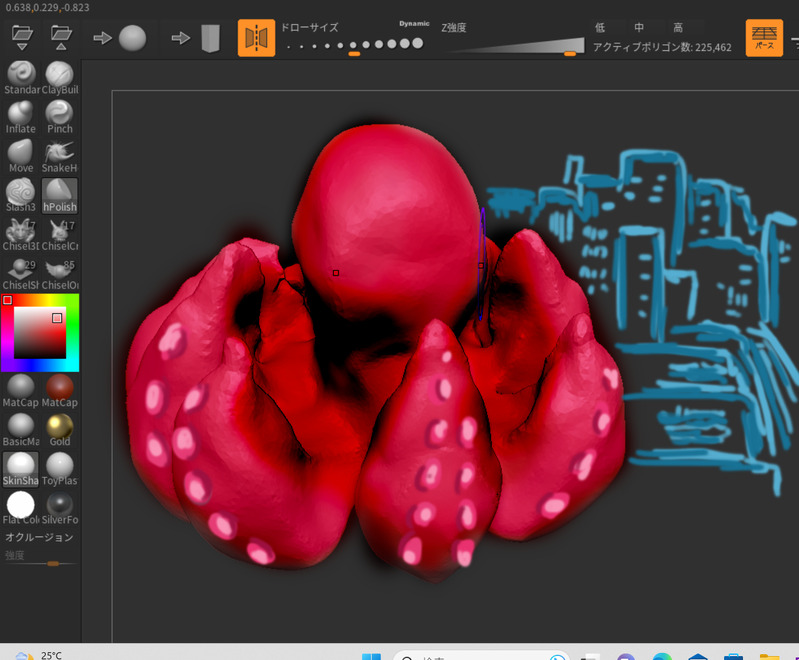Apply the ToyPlastic material
Image resolution: width=799 pixels, height=660 pixels.
point(60,466)
